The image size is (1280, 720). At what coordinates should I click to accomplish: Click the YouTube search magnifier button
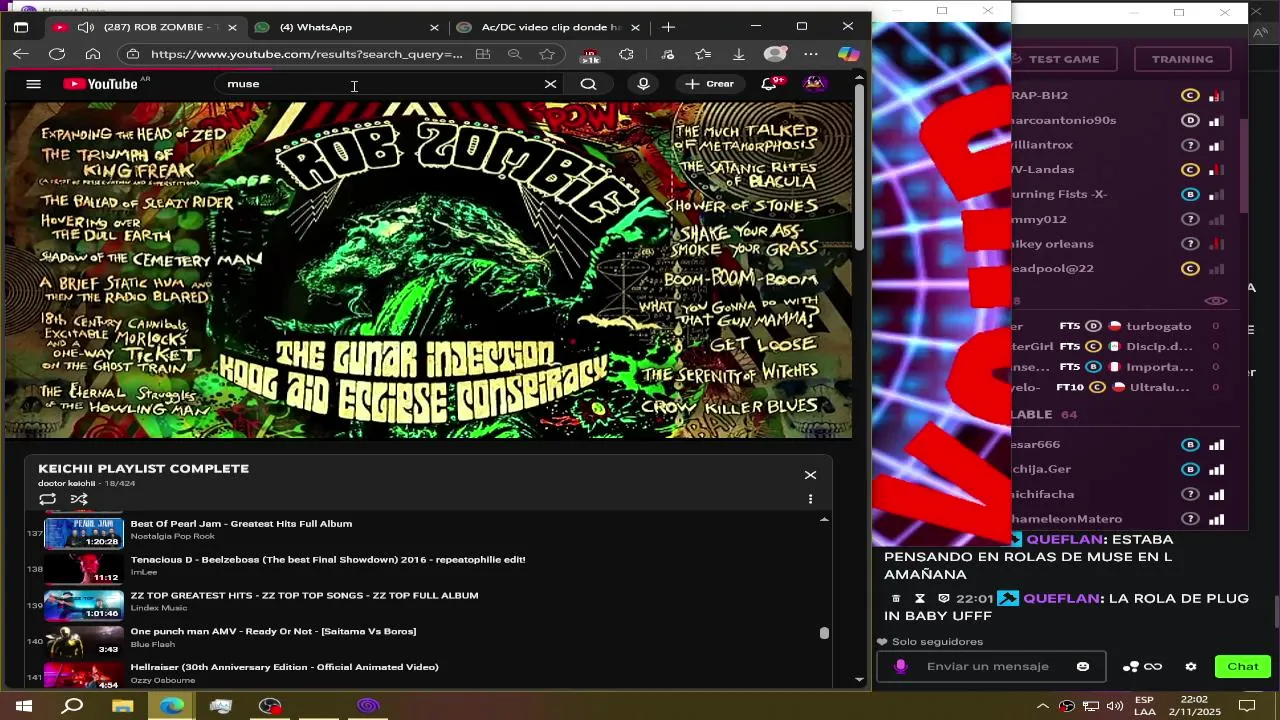click(x=588, y=84)
